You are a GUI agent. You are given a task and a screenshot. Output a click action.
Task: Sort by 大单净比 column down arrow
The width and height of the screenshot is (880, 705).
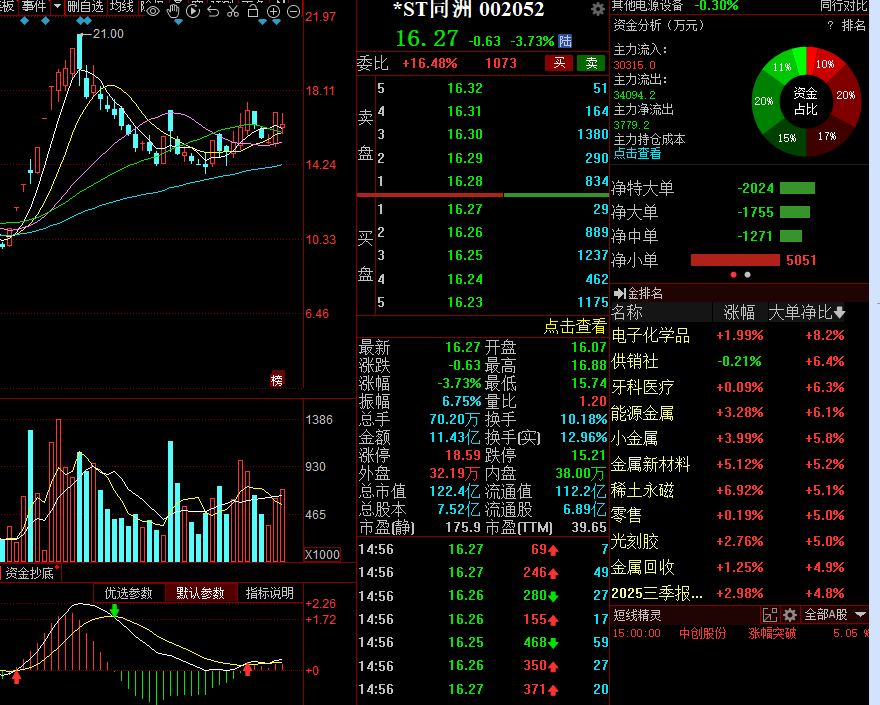tap(840, 312)
